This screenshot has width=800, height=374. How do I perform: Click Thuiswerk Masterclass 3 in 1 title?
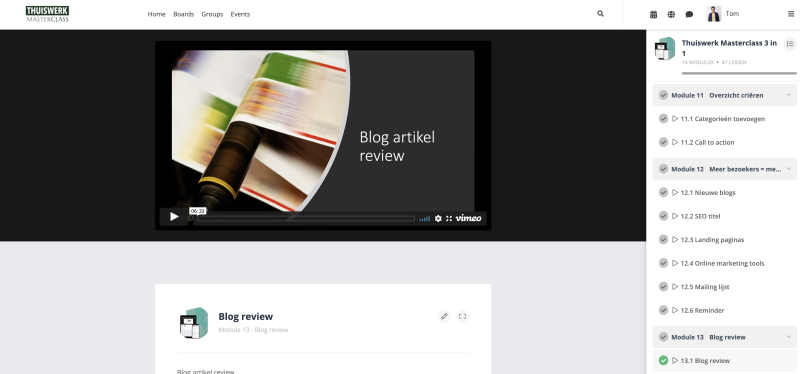729,48
